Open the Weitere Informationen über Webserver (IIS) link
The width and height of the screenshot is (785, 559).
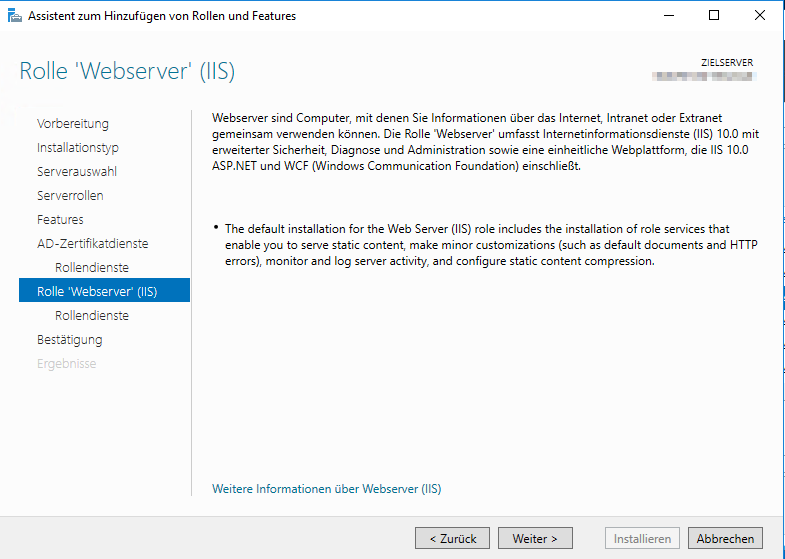tap(326, 489)
